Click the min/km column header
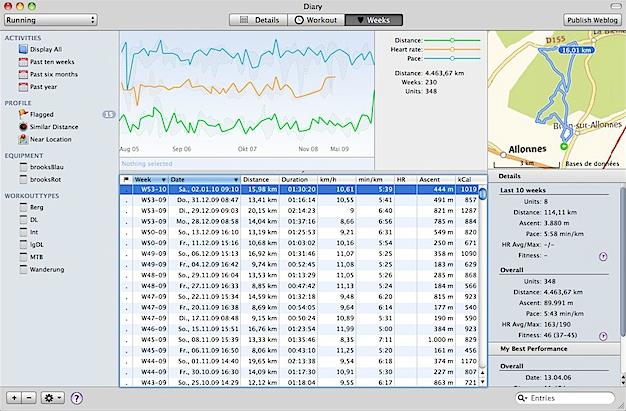 (375, 179)
